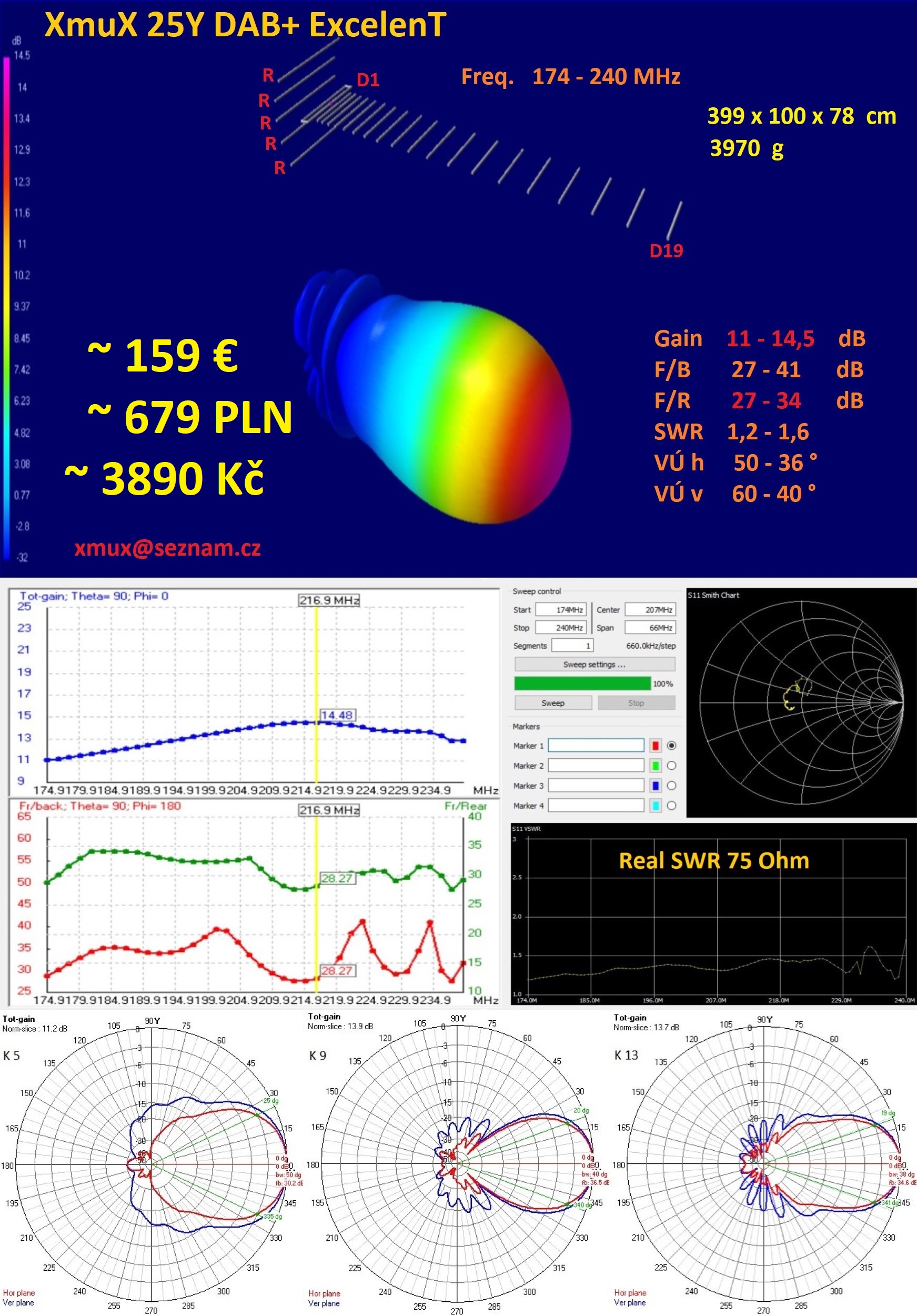Viewport: 917px width, 1316px height.
Task: Click the '~ 679 PLN' price
Action: pyautogui.click(x=190, y=417)
